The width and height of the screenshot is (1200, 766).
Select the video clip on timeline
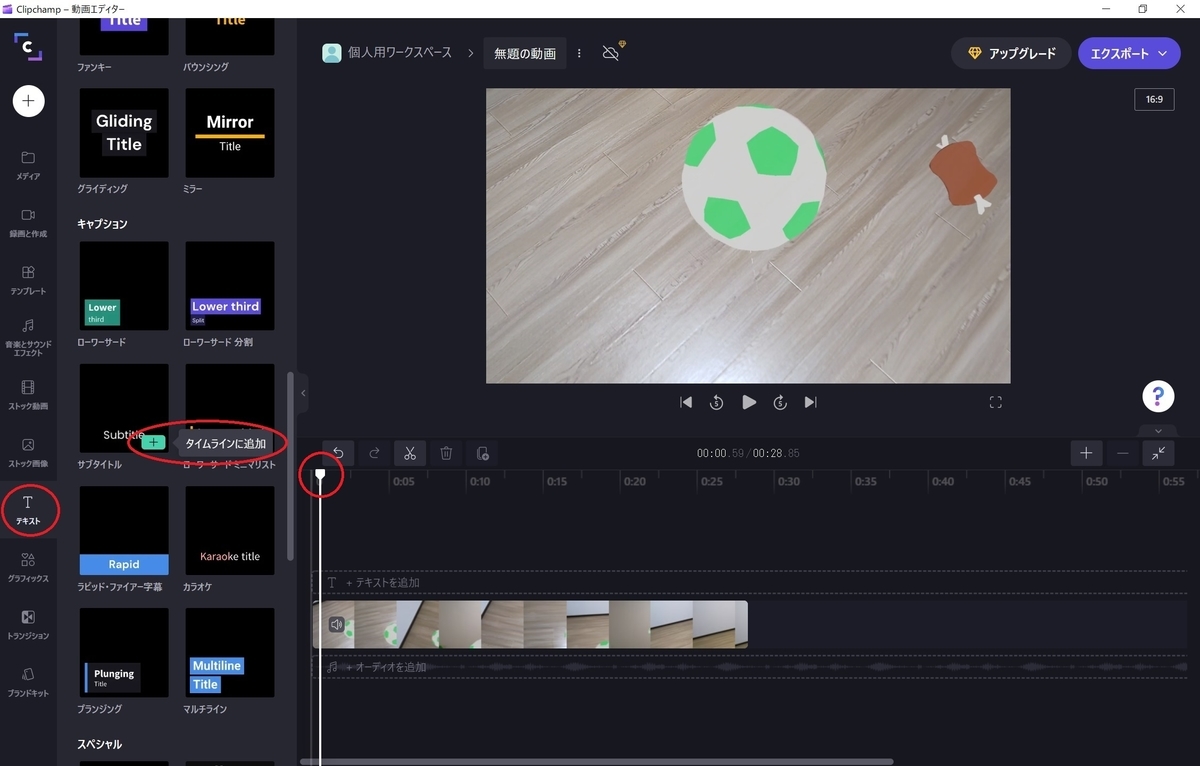[530, 624]
